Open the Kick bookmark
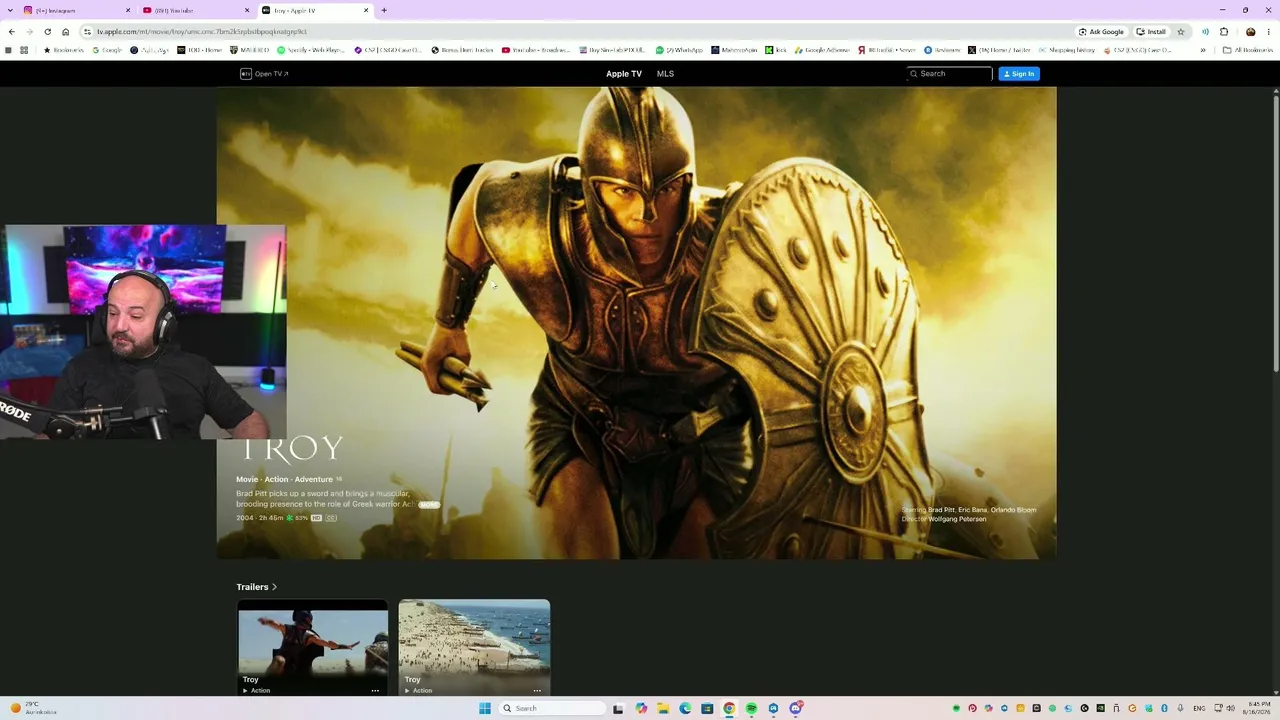Image resolution: width=1280 pixels, height=720 pixels. (777, 50)
